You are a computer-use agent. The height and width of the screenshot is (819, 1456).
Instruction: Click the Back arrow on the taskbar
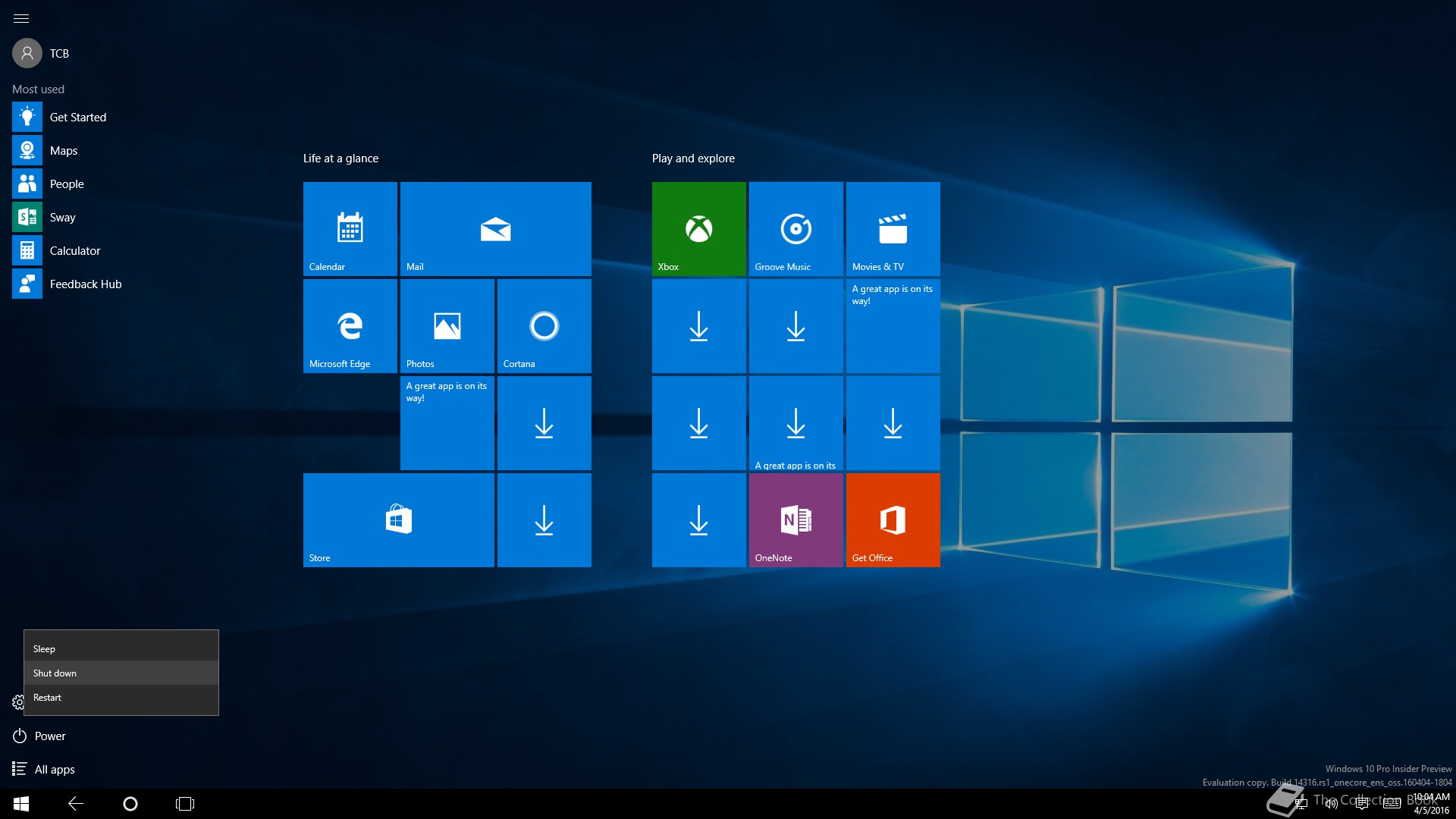click(x=76, y=804)
